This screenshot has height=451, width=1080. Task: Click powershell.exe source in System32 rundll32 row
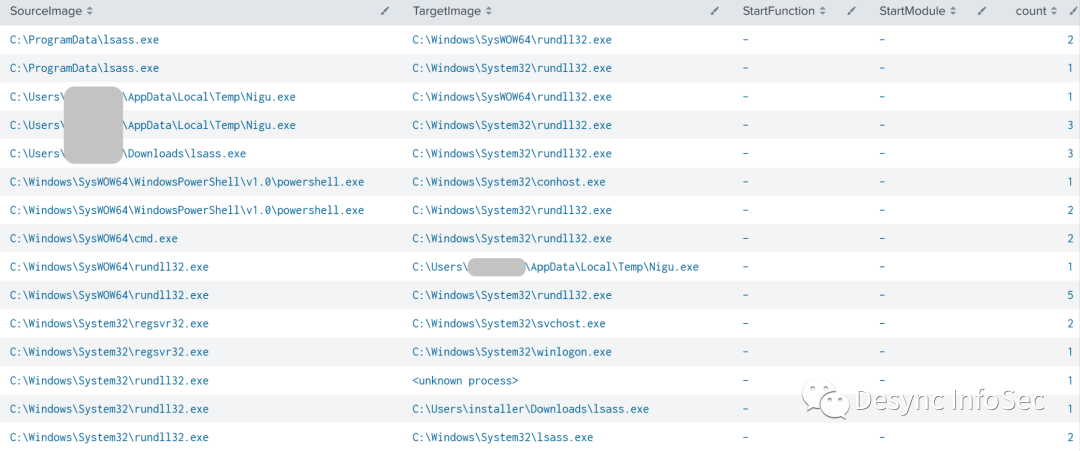click(x=187, y=210)
